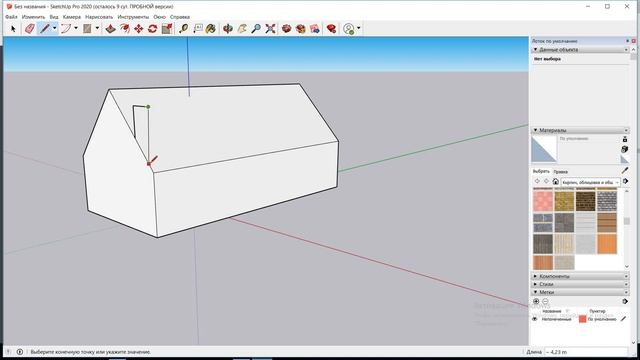Screen dimensions: 640x360
Task: Open the Draw menu
Action: 99,17
